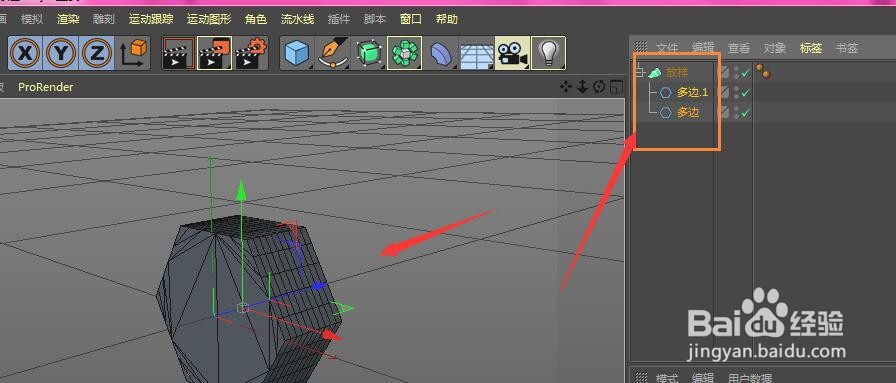Add a light object
The height and width of the screenshot is (383, 896).
549,53
